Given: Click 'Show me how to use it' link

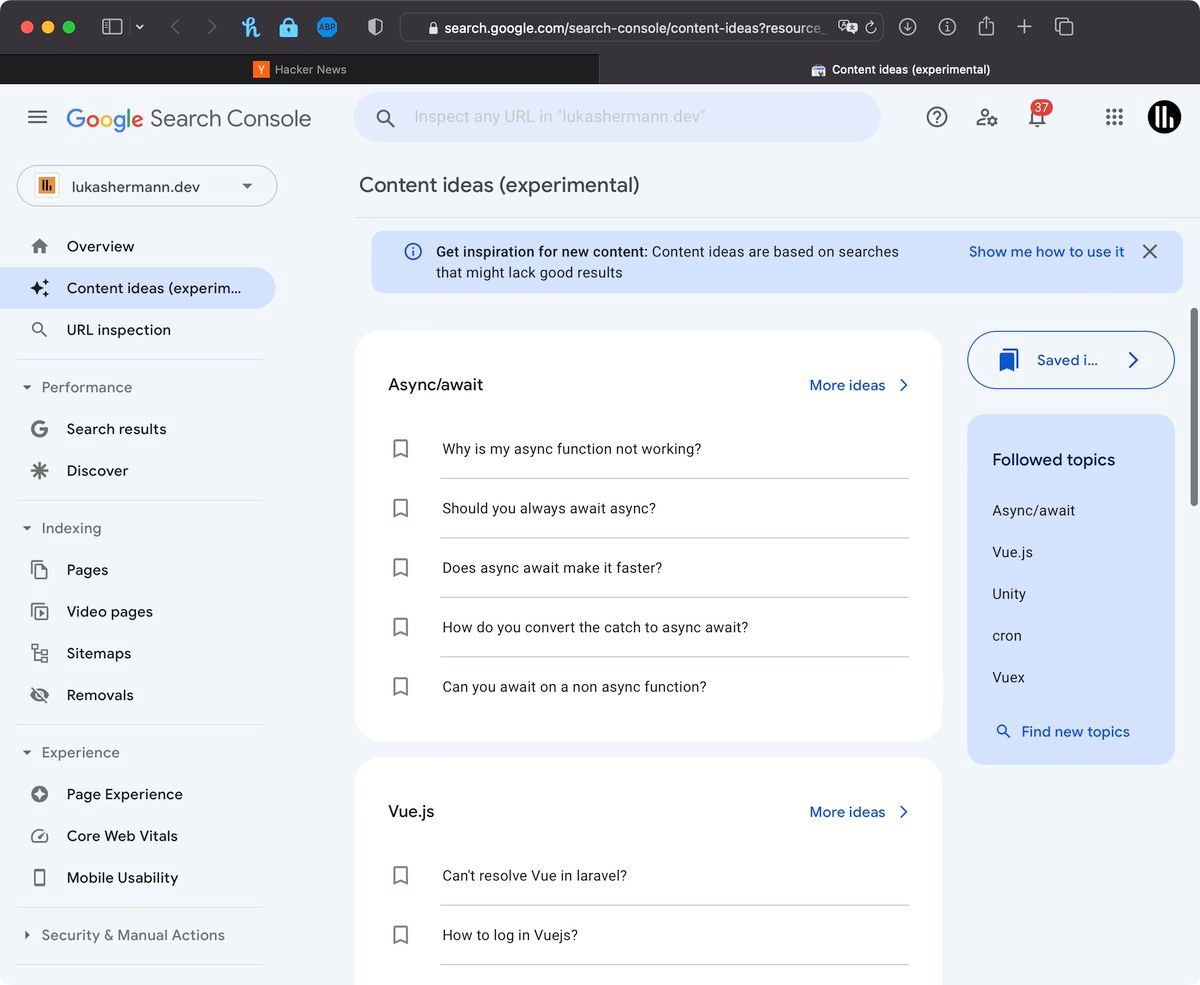Looking at the screenshot, I should click(1046, 252).
